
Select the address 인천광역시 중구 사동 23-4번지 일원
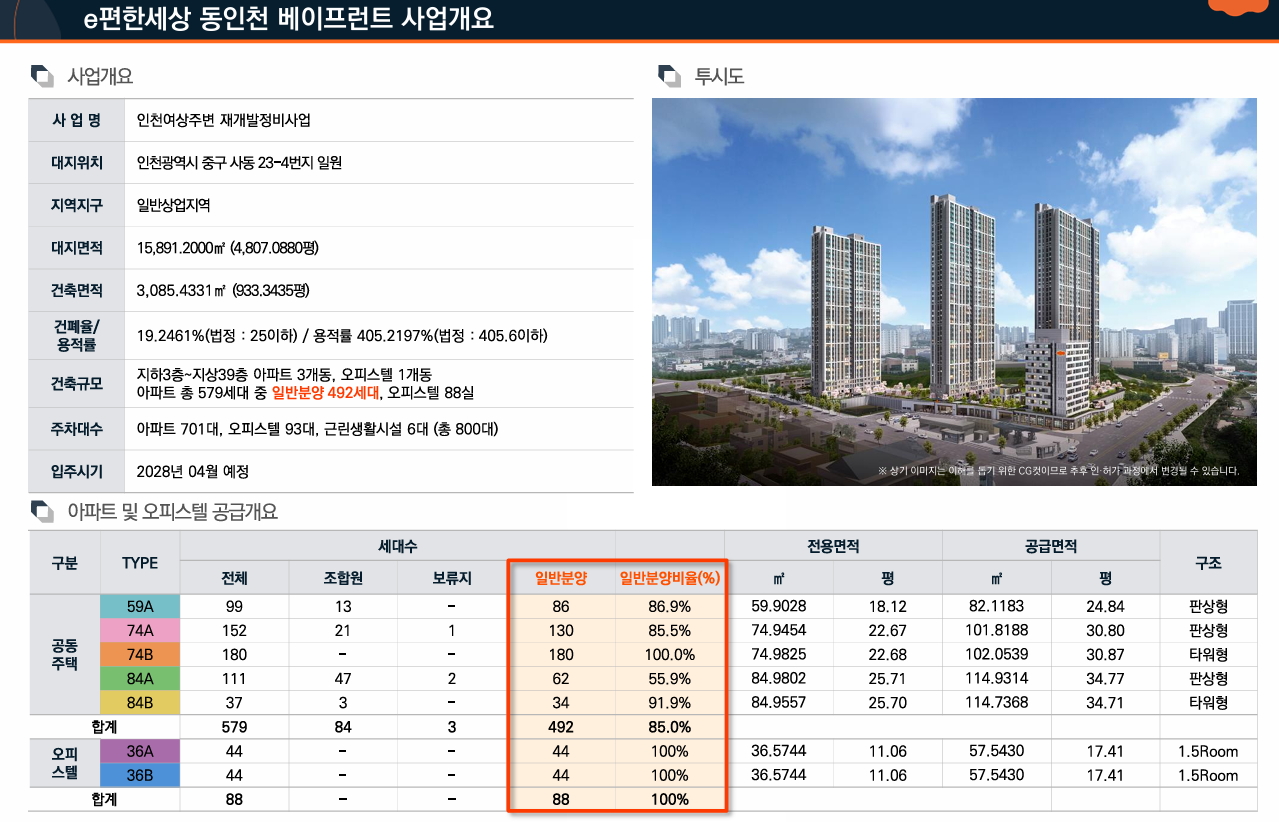point(239,162)
